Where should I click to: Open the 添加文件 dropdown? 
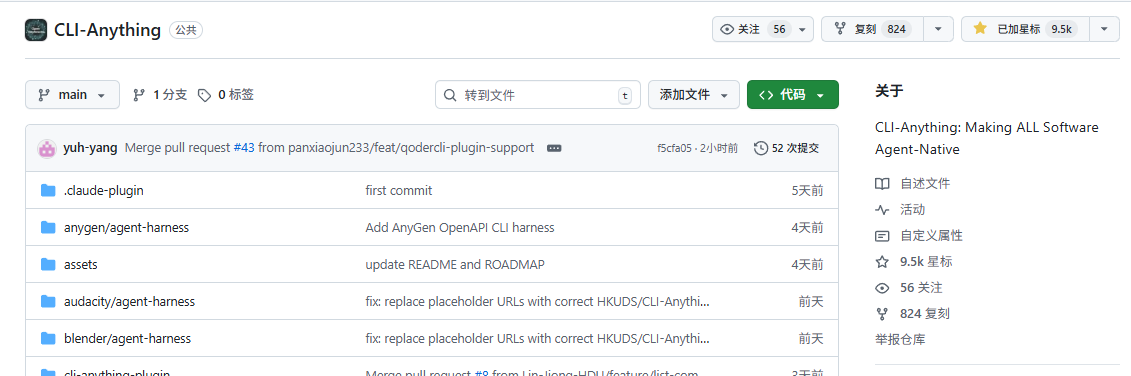point(694,95)
